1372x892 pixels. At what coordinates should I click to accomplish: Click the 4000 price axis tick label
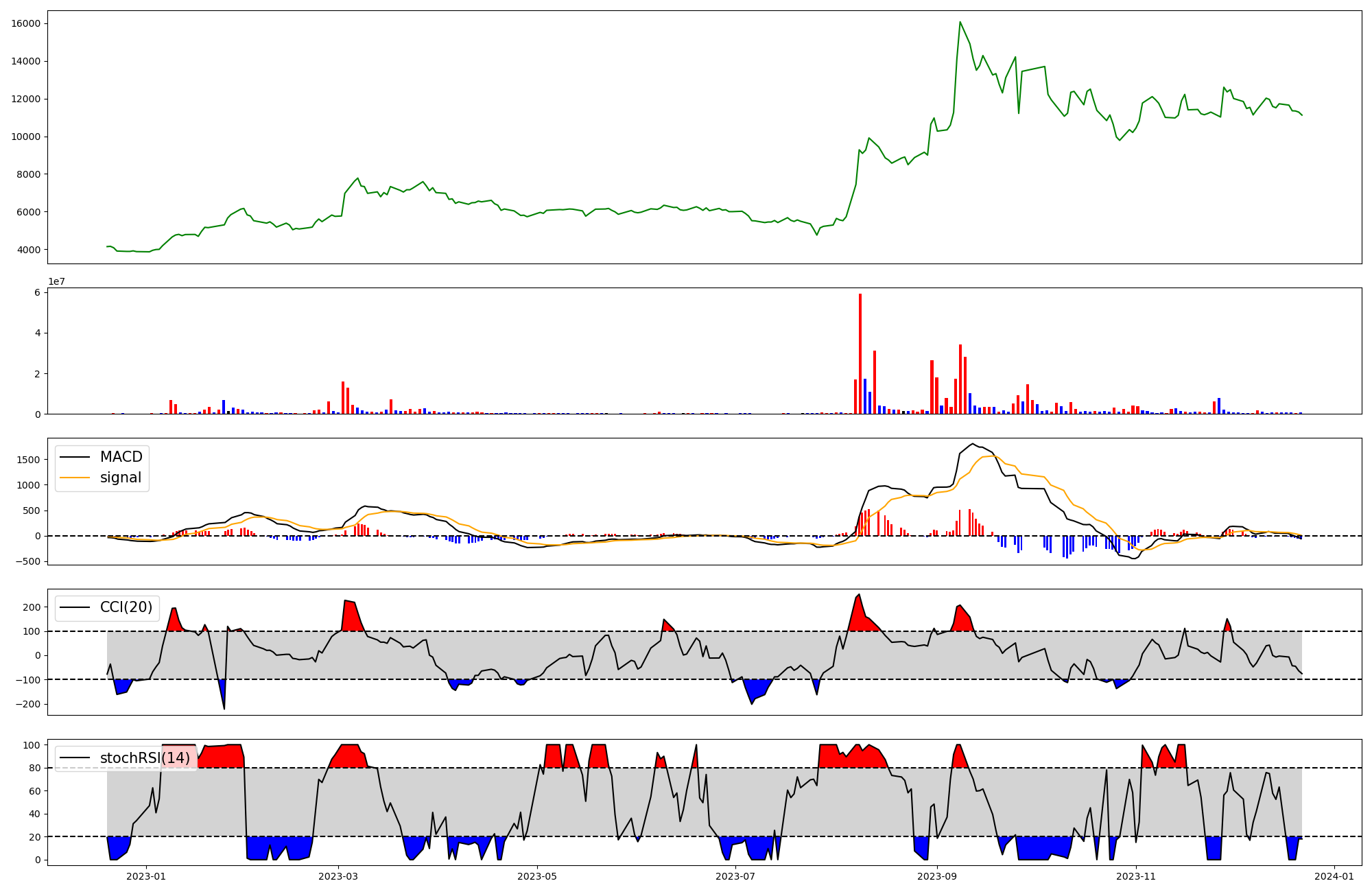tap(29, 250)
